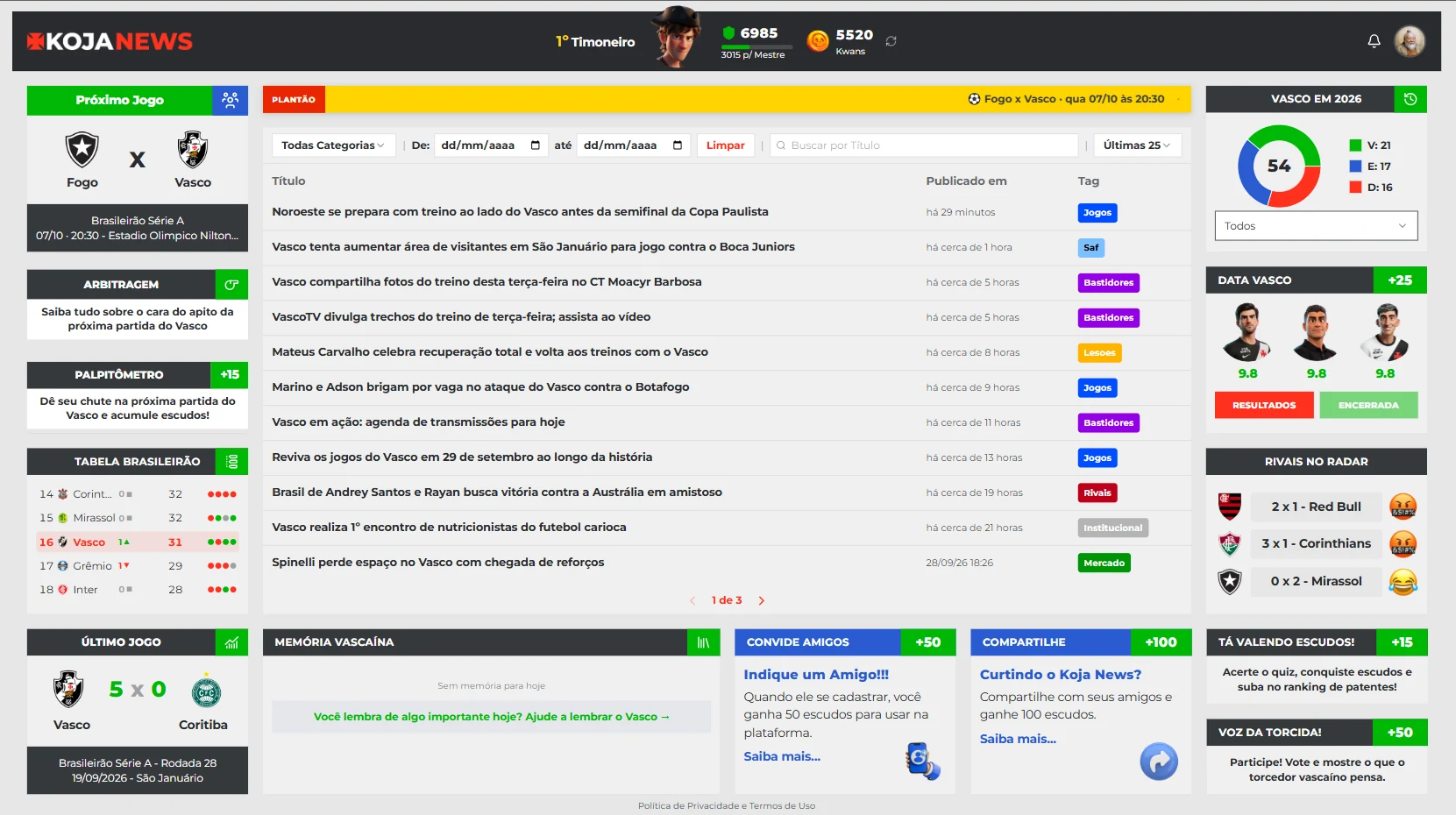Open Spinelli perde espaço no Vasco headline
The image size is (1456, 815).
pos(437,563)
